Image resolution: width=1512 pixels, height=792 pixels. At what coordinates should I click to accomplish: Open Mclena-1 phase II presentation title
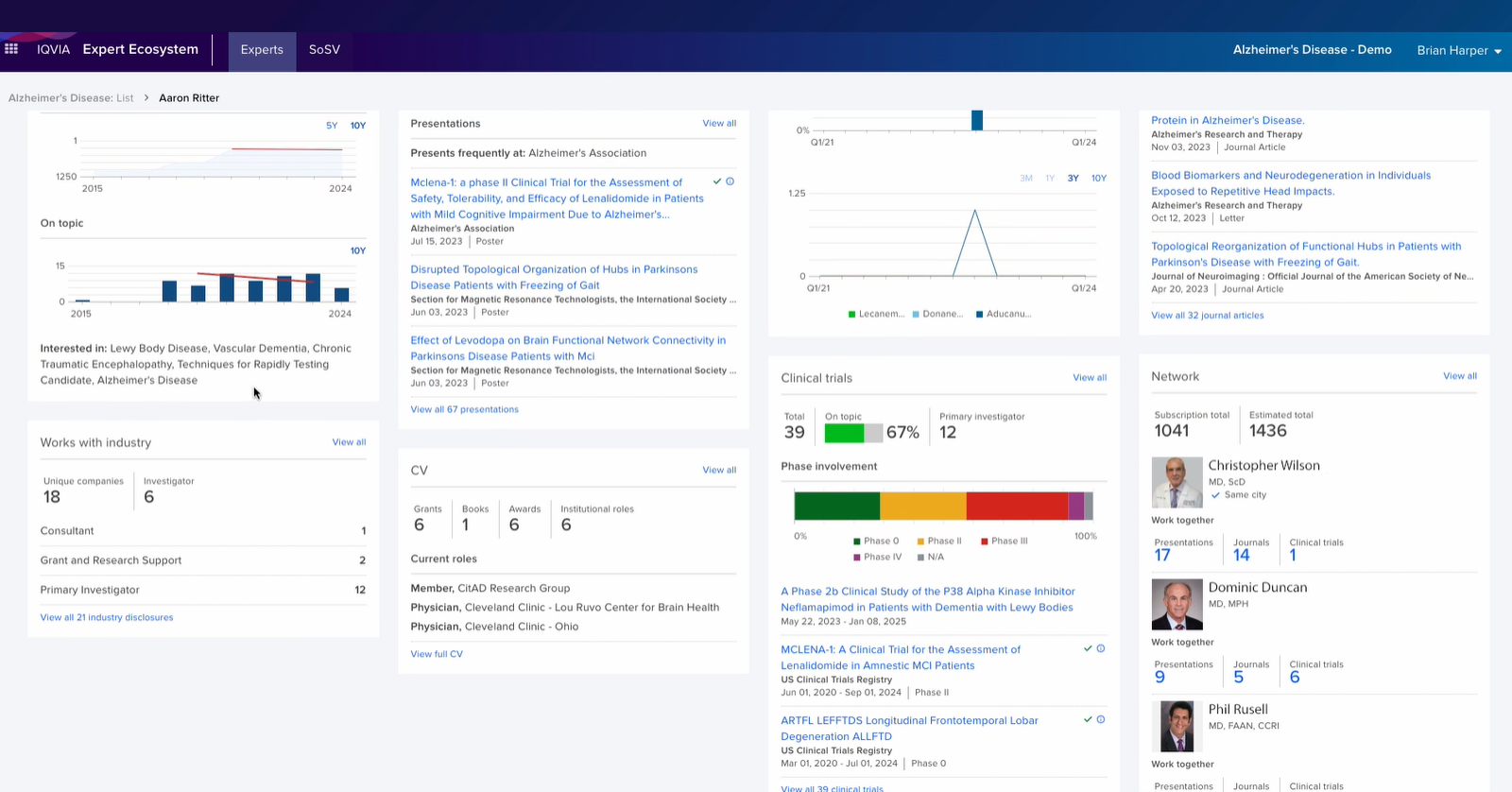click(557, 198)
